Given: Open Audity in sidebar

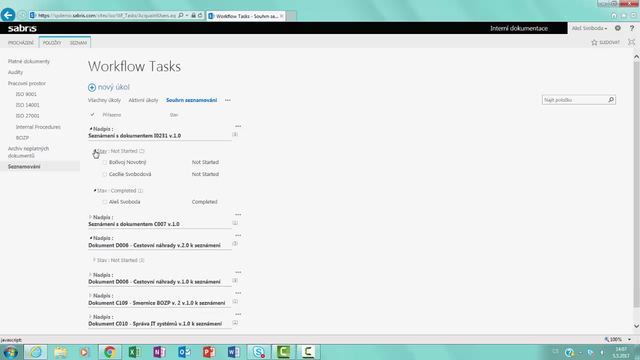Looking at the screenshot, I should (x=16, y=72).
